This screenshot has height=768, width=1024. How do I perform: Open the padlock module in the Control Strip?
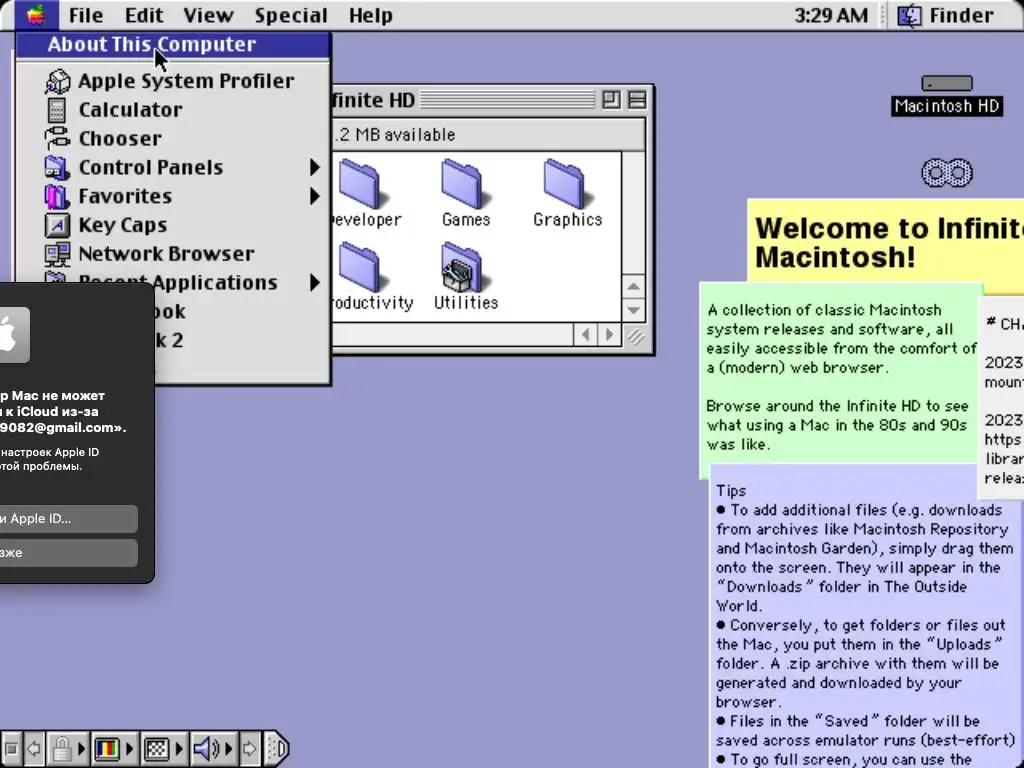(x=68, y=748)
